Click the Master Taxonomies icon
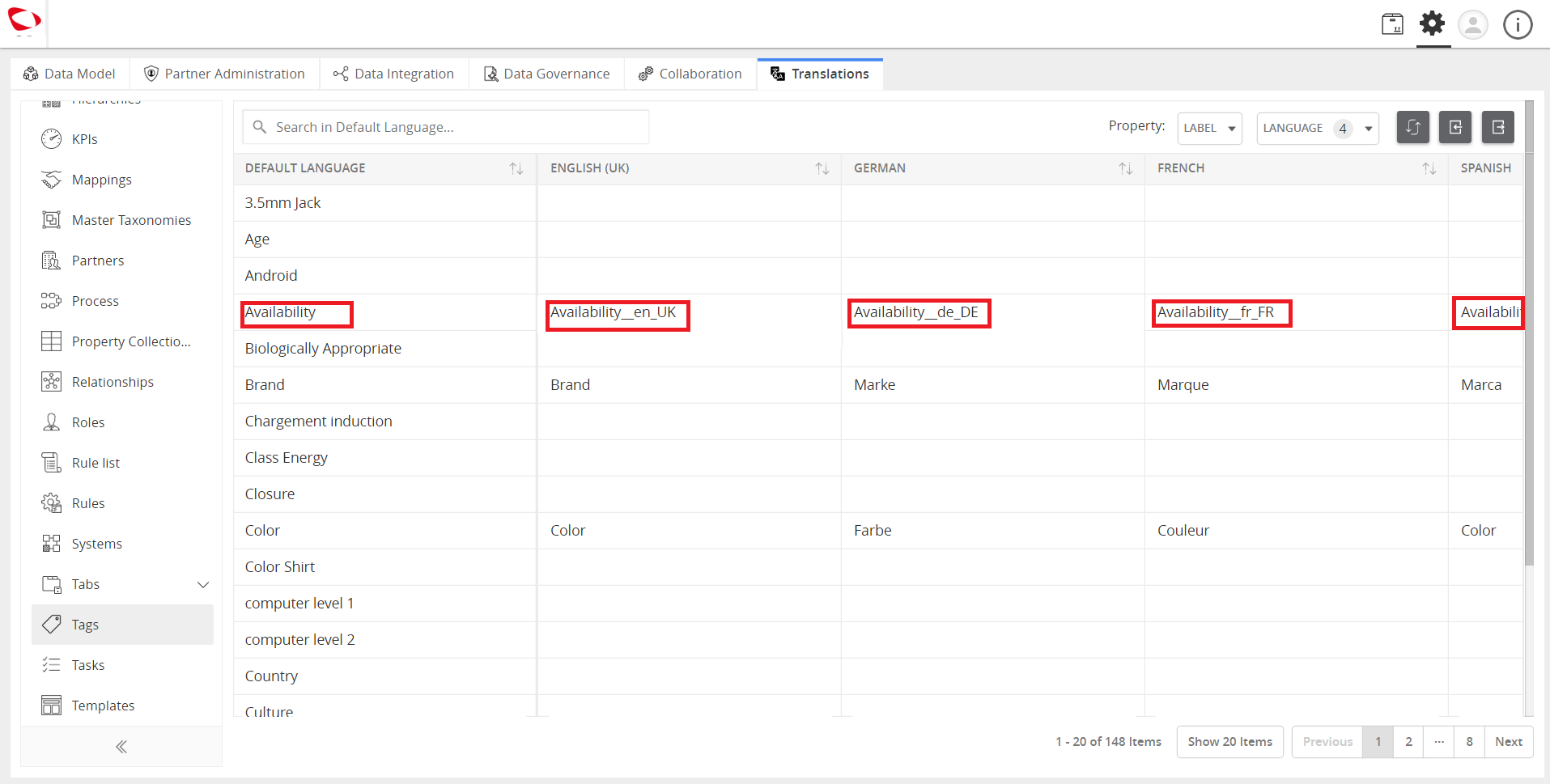The width and height of the screenshot is (1550, 784). 51,220
